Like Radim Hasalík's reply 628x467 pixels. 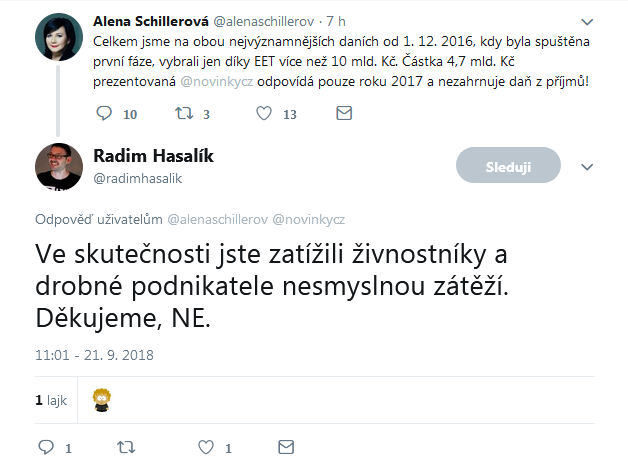coord(205,447)
